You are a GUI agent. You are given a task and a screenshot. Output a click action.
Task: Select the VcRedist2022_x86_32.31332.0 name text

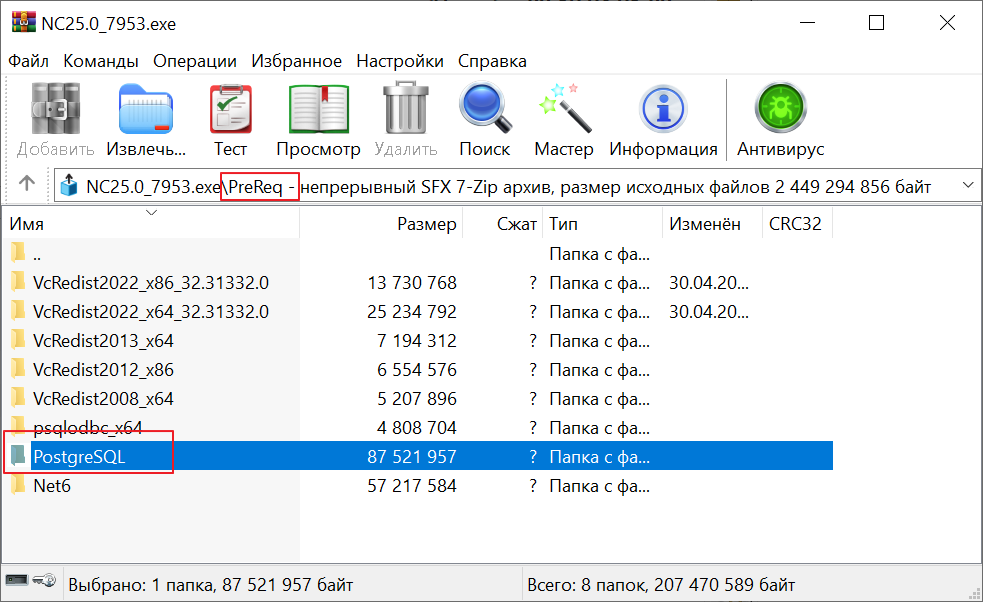tap(151, 283)
